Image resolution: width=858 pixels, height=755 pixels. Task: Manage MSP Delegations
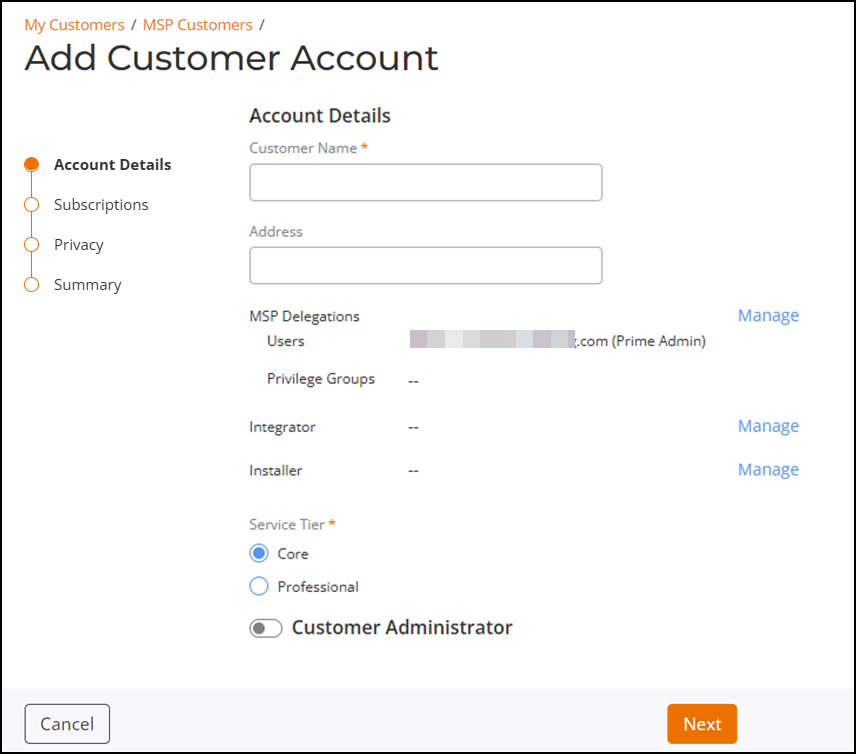(768, 316)
